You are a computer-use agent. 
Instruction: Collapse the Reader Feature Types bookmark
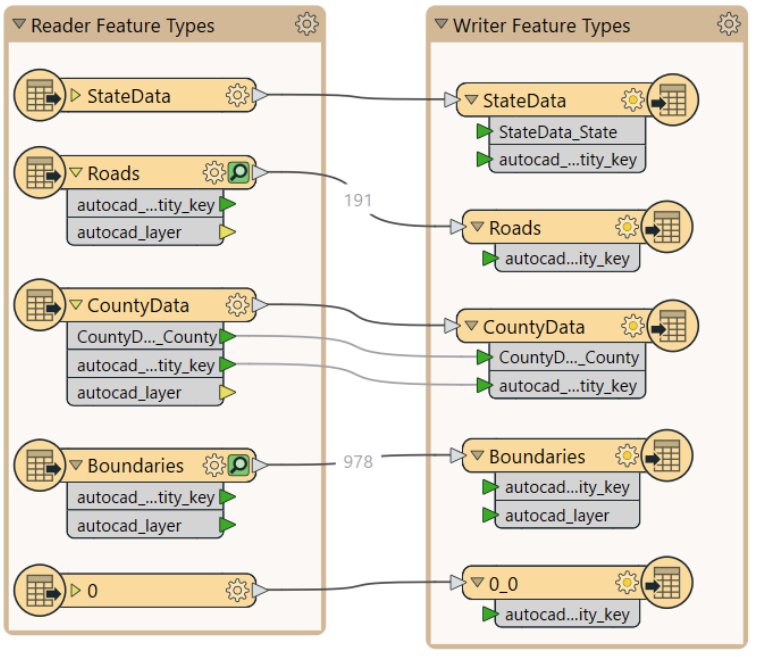[19, 23]
